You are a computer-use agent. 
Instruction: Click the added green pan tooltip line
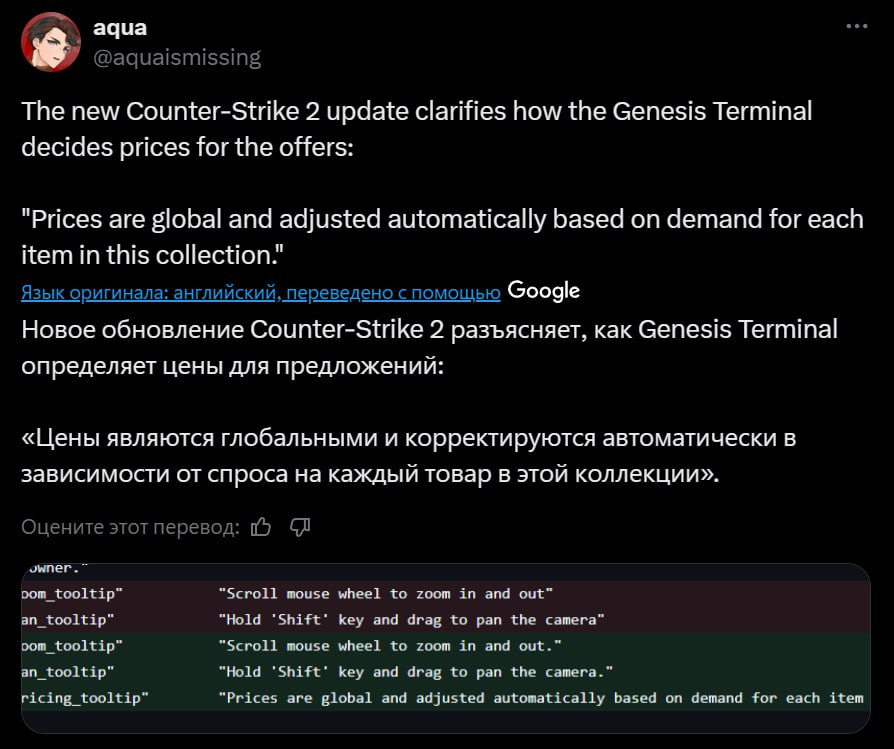coord(416,672)
